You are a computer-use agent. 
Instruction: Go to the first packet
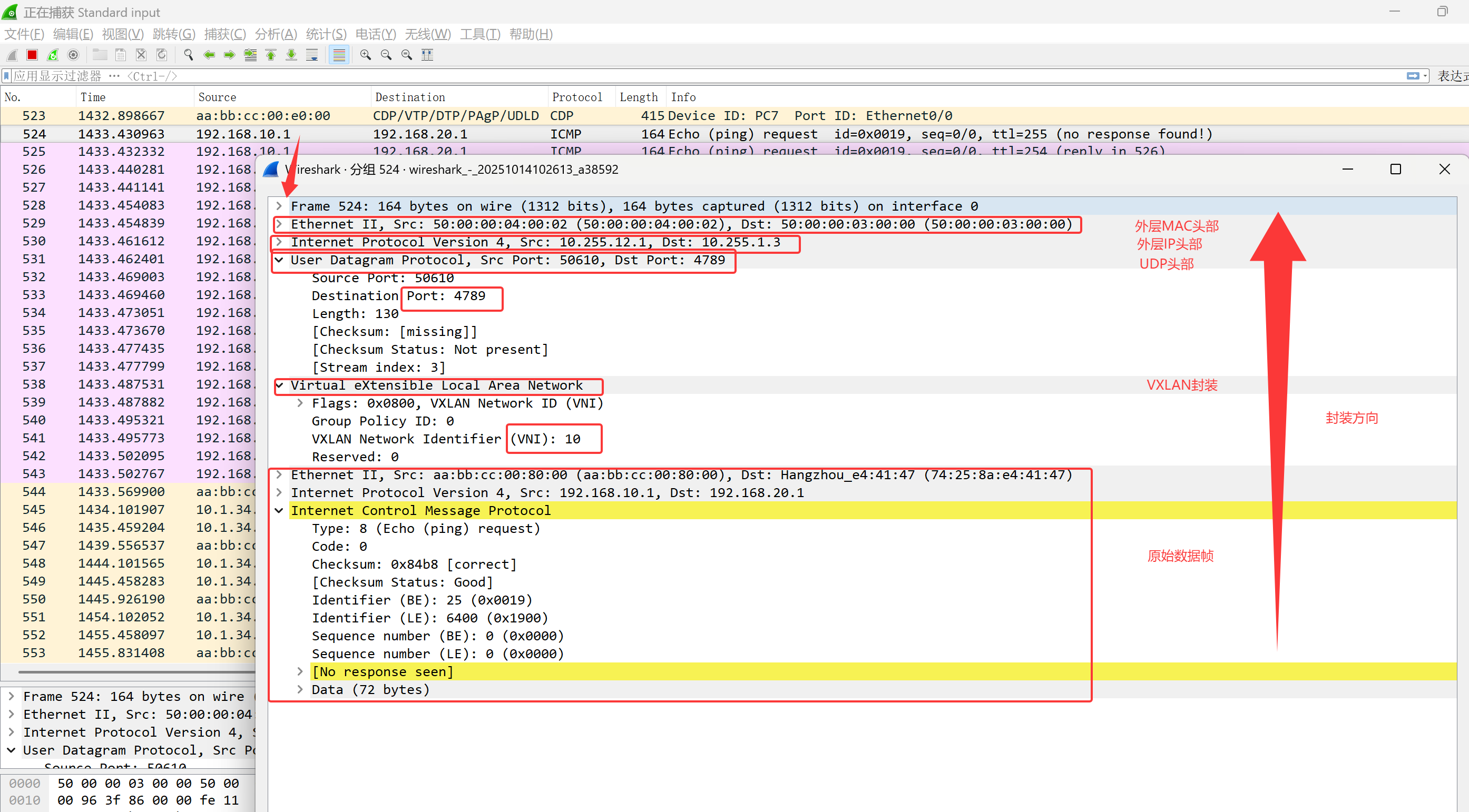271,55
